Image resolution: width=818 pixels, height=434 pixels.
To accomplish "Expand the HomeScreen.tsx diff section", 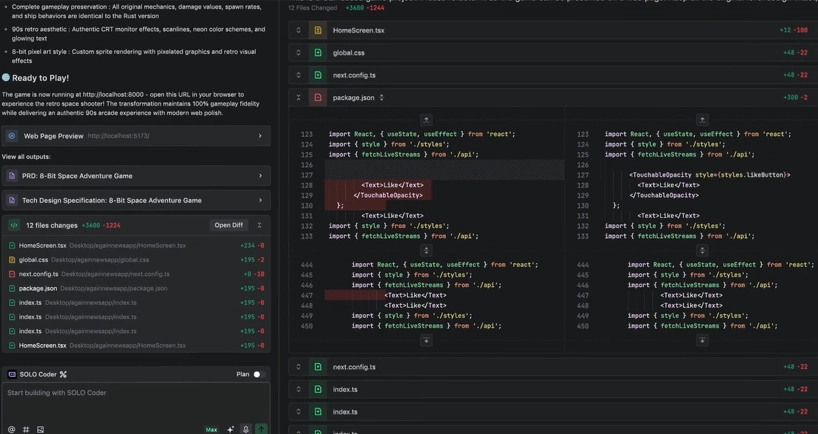I will pos(298,31).
